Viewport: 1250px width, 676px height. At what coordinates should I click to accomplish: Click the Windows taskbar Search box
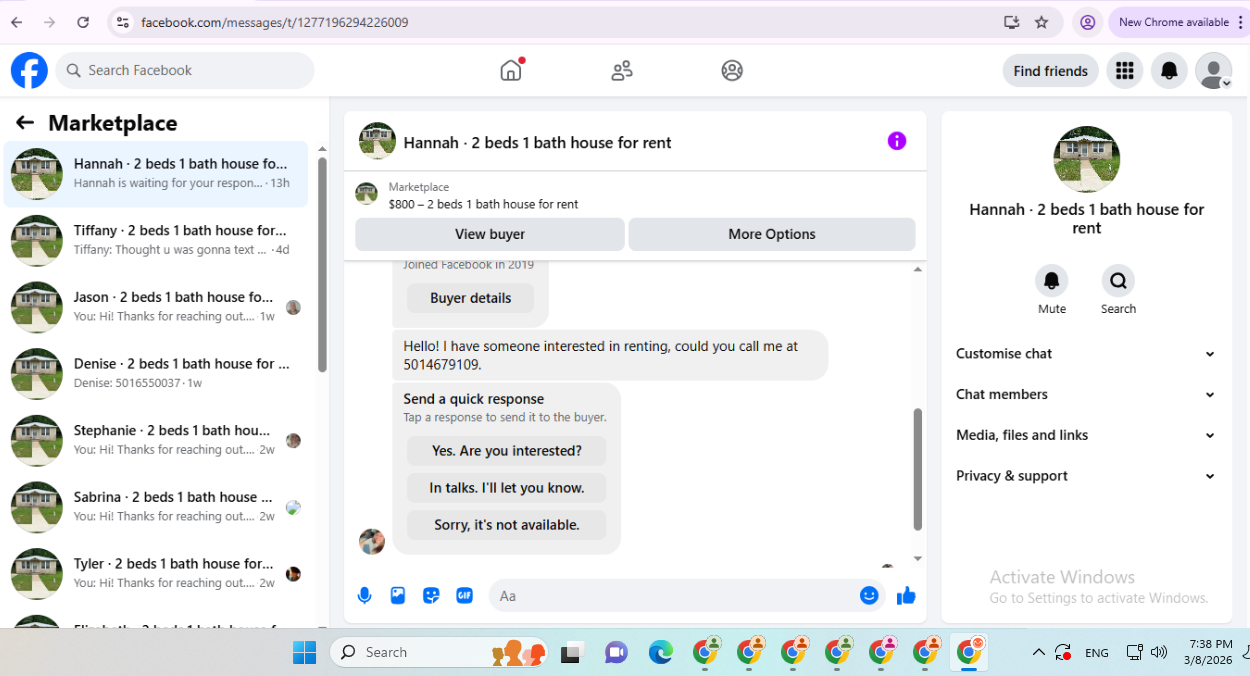click(439, 653)
